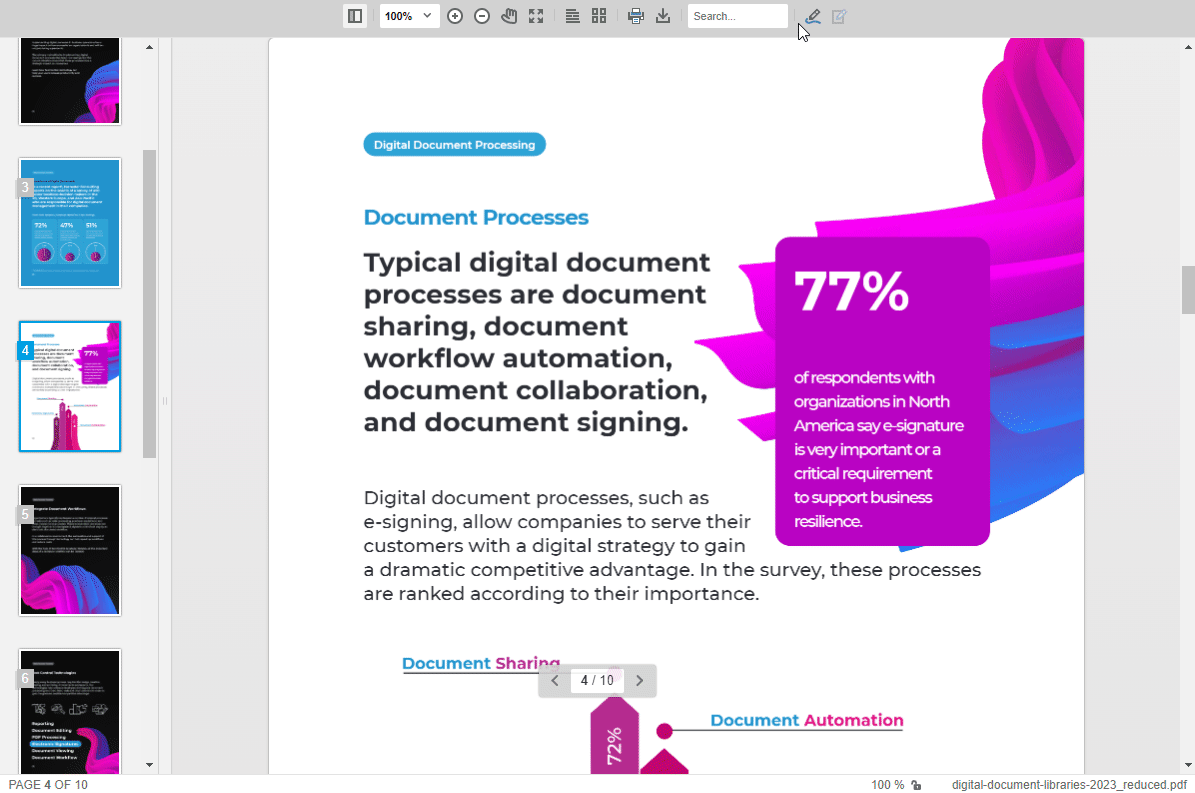
Task: Click the Search input field
Action: pos(737,16)
